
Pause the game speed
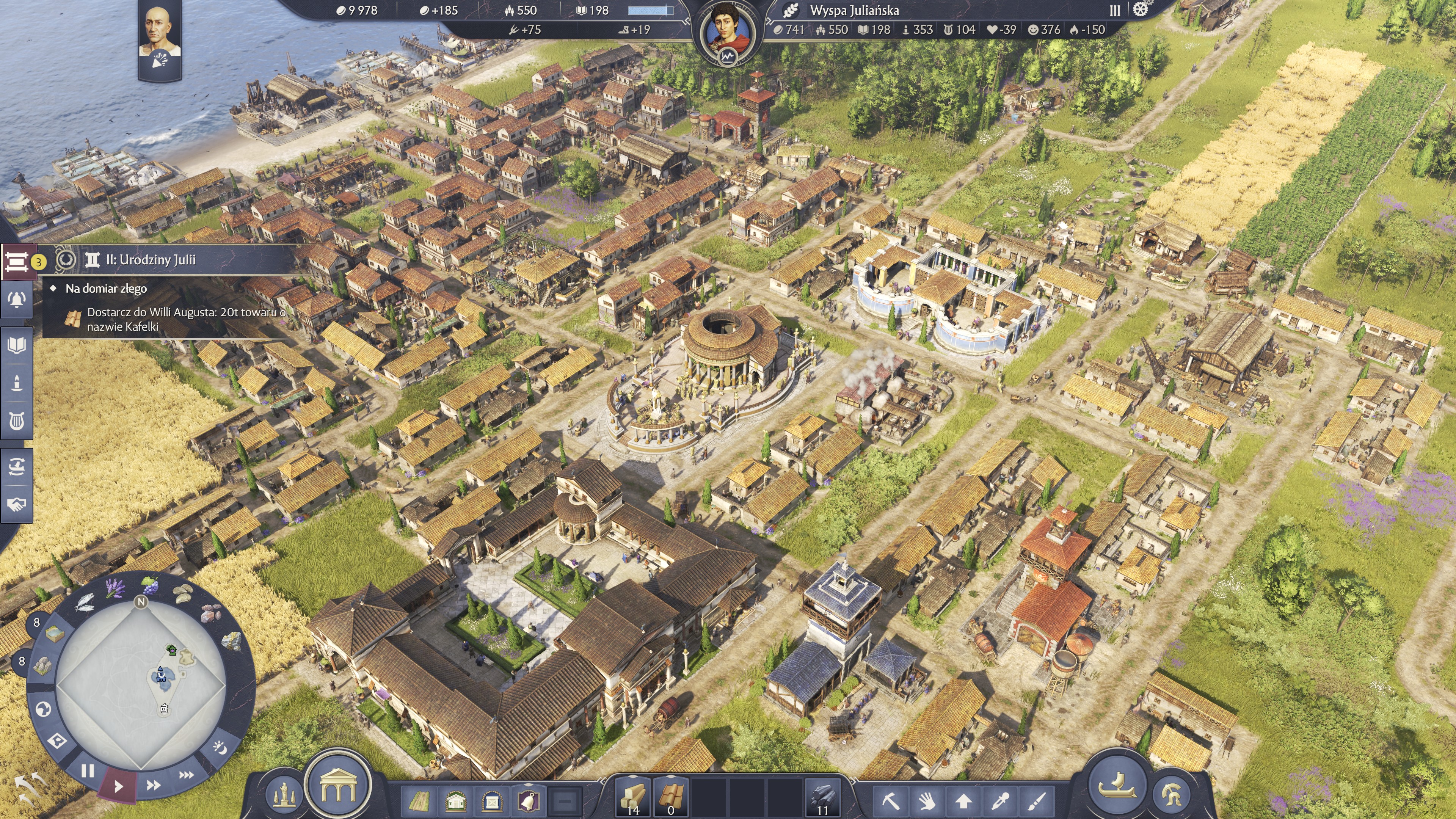[x=88, y=770]
